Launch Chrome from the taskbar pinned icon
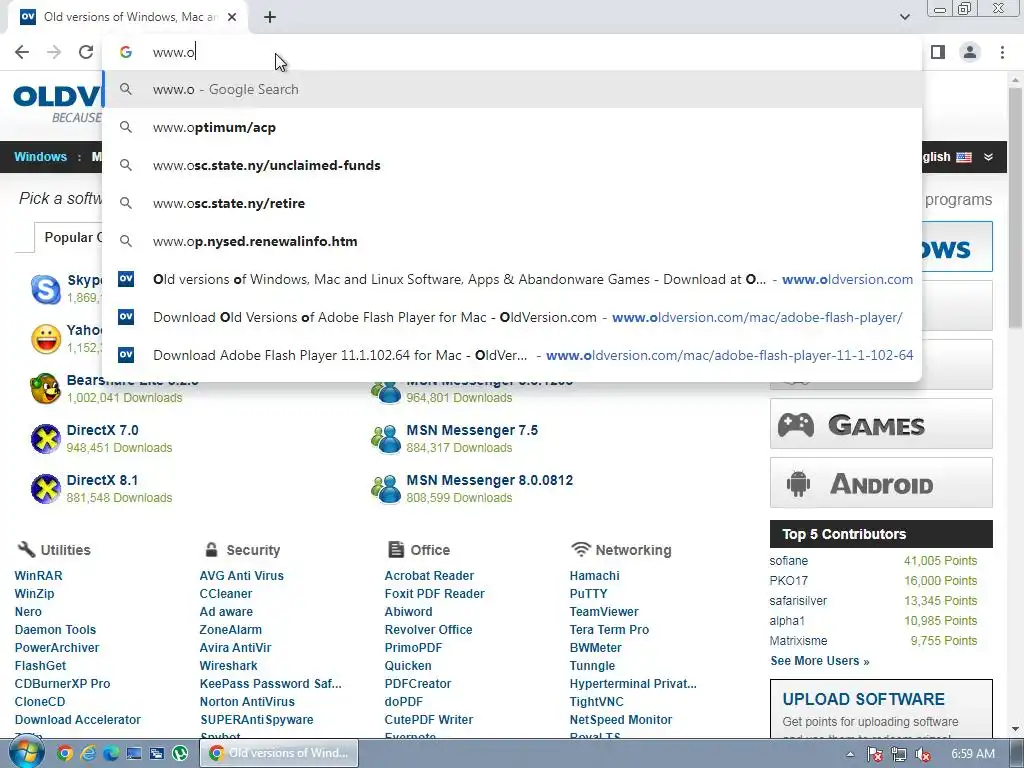The width and height of the screenshot is (1024, 768). [x=65, y=754]
